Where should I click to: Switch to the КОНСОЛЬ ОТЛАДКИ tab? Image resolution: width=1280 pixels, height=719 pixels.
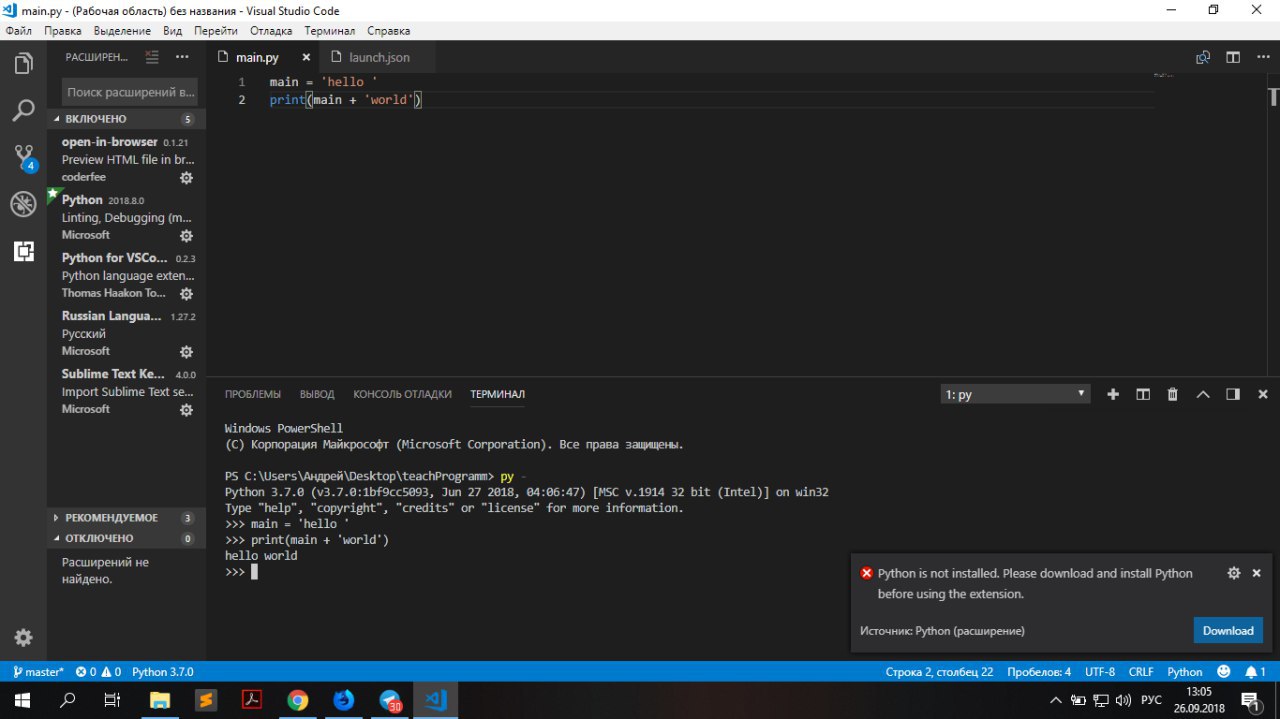tap(402, 394)
